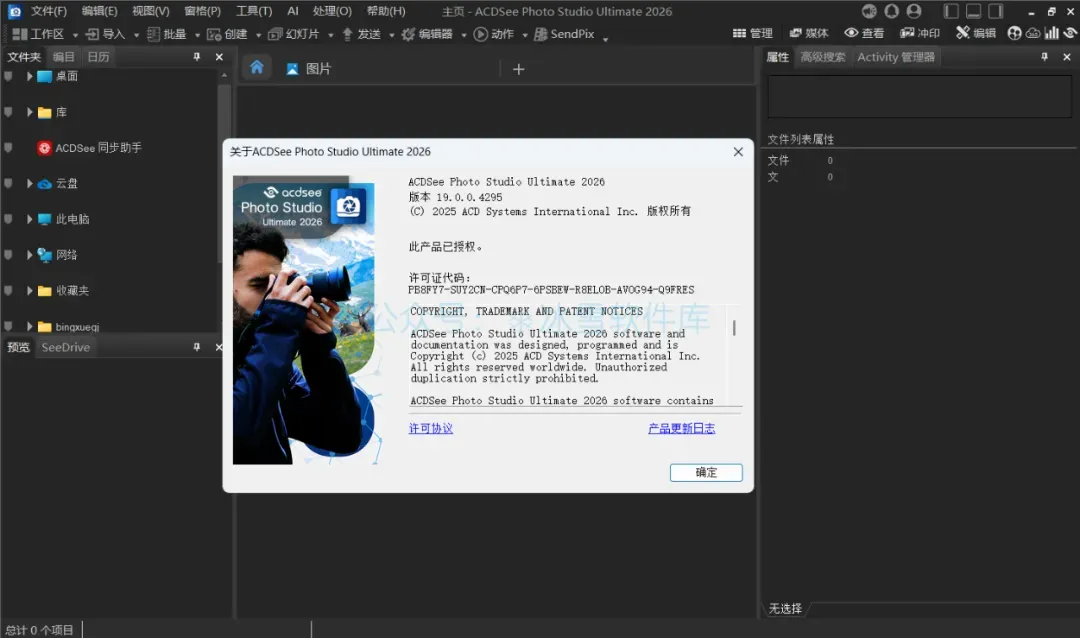Viewport: 1080px width, 638px height.
Task: Switch to the 高级搜索 tab
Action: point(822,57)
